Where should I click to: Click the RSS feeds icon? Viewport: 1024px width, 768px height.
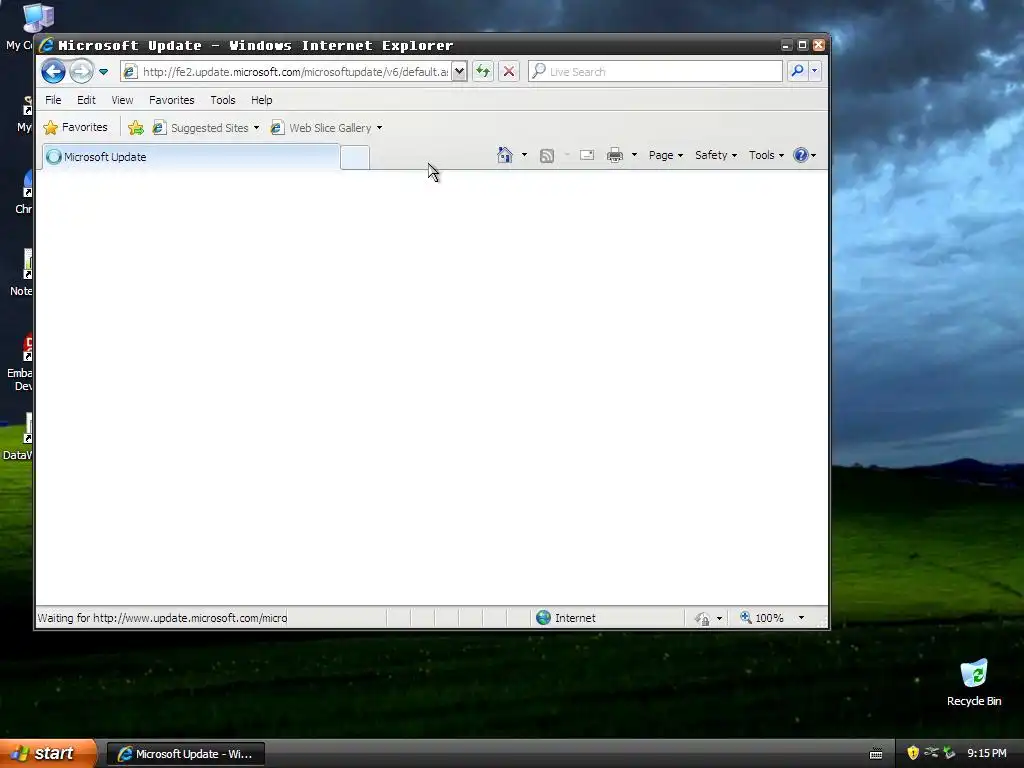click(x=547, y=155)
